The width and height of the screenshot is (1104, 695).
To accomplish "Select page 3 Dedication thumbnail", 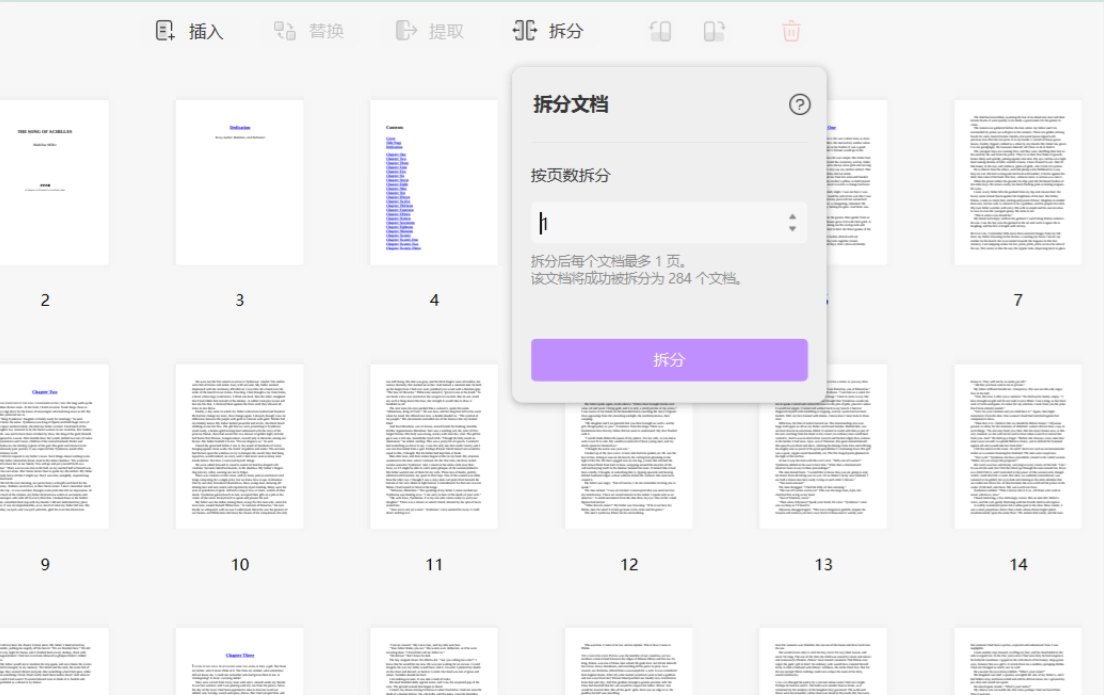I will (239, 182).
